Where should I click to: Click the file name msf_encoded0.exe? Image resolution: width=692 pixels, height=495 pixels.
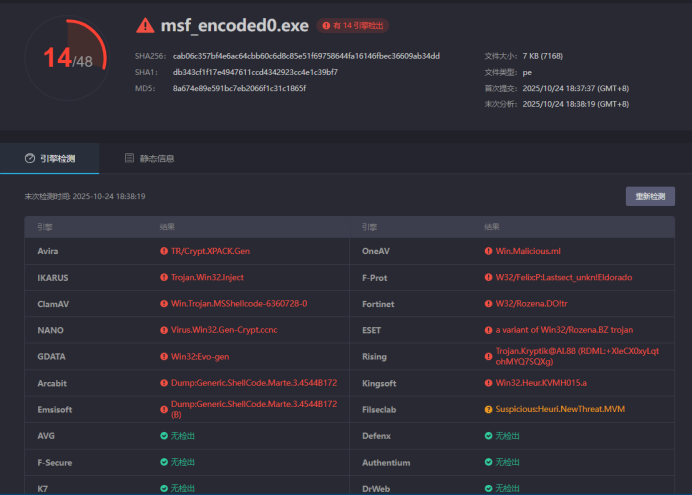pos(234,26)
